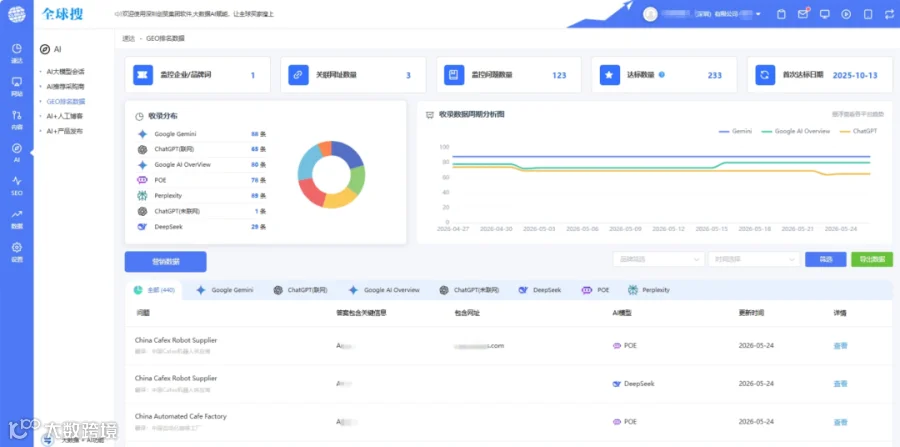Viewport: 900px width, 447px height.
Task: Switch to the POE tab
Action: 595,290
